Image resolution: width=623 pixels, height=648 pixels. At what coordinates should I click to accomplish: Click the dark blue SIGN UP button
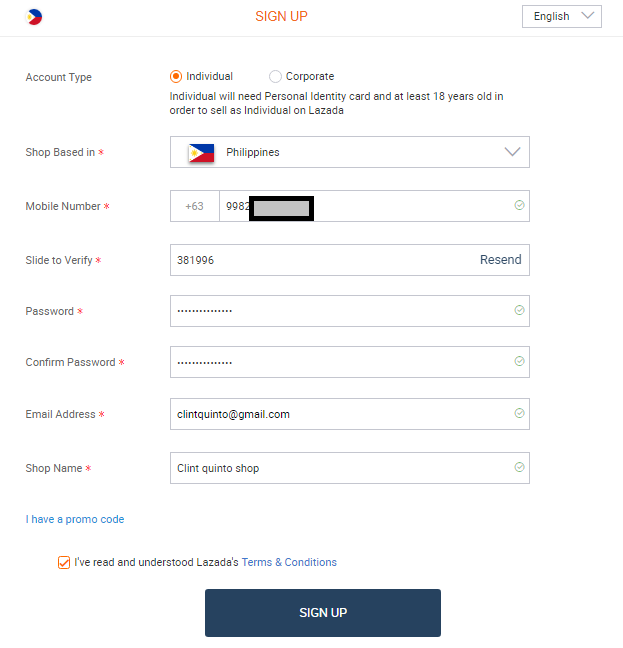point(322,612)
